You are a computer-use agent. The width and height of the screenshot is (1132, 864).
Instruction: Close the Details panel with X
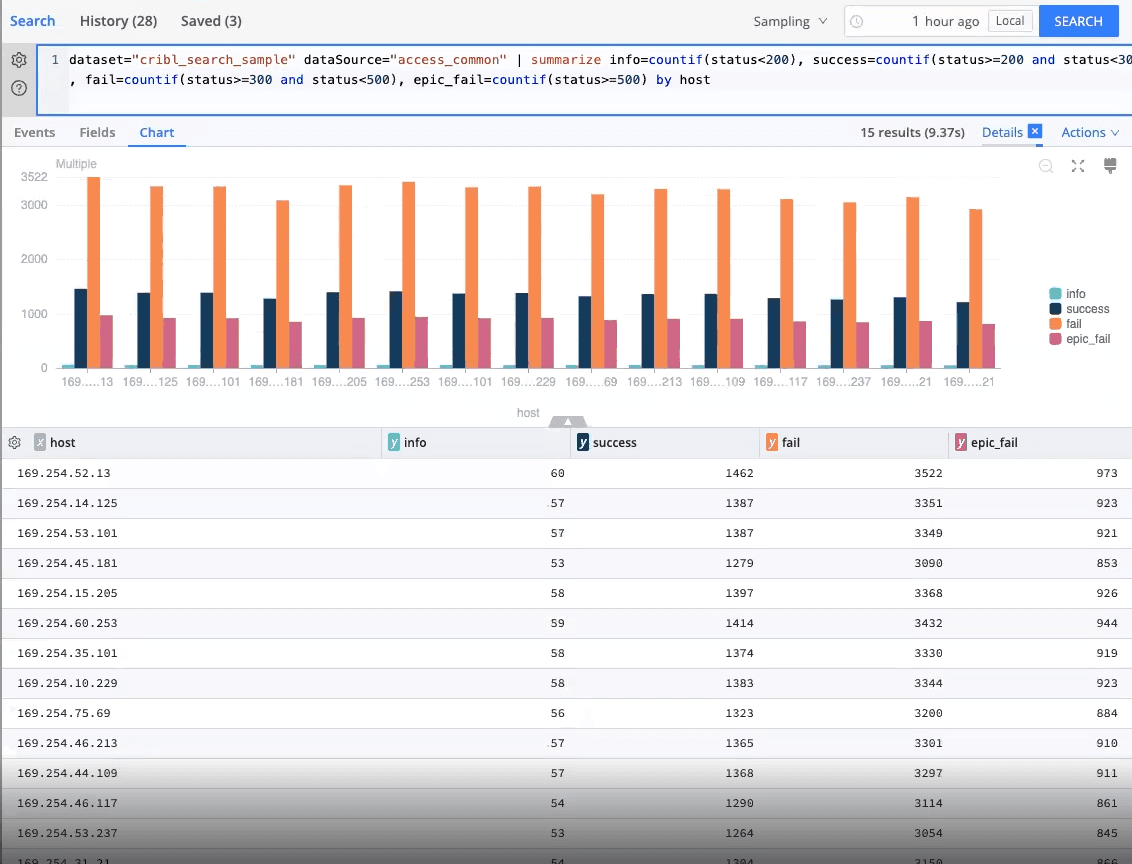pos(1035,131)
